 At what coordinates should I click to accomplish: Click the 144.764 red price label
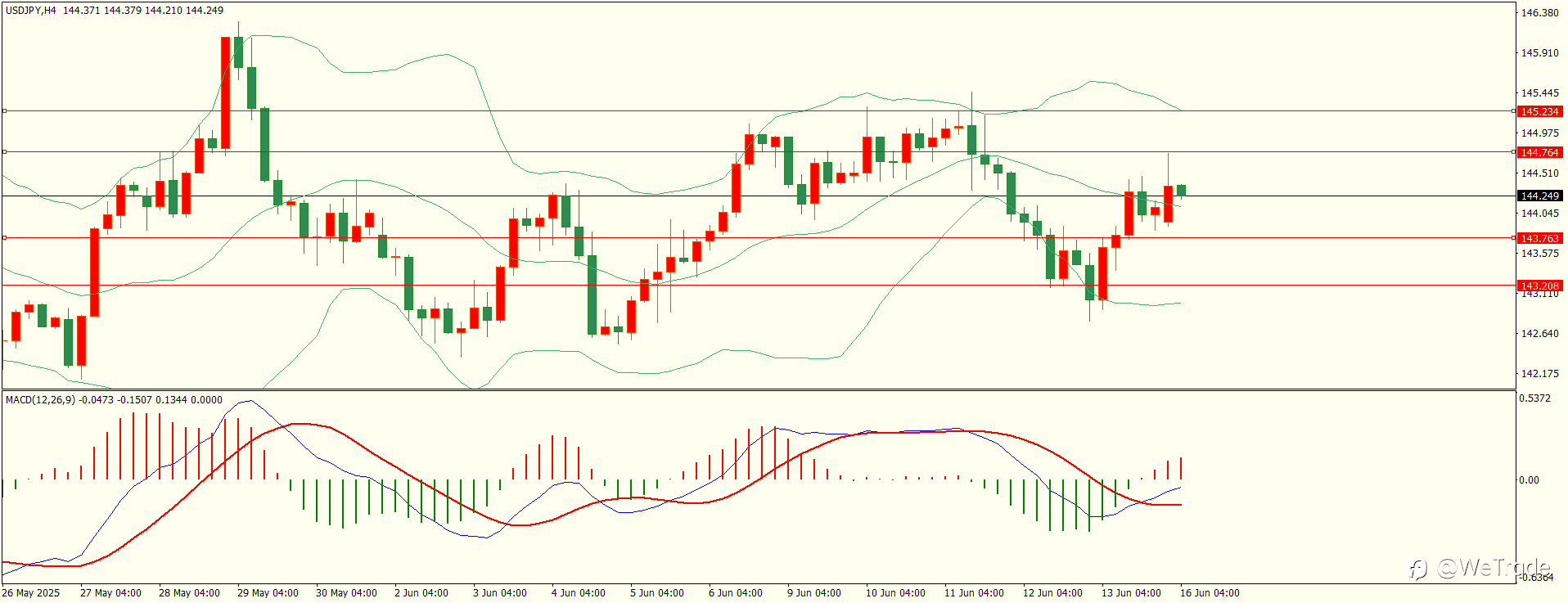1539,152
